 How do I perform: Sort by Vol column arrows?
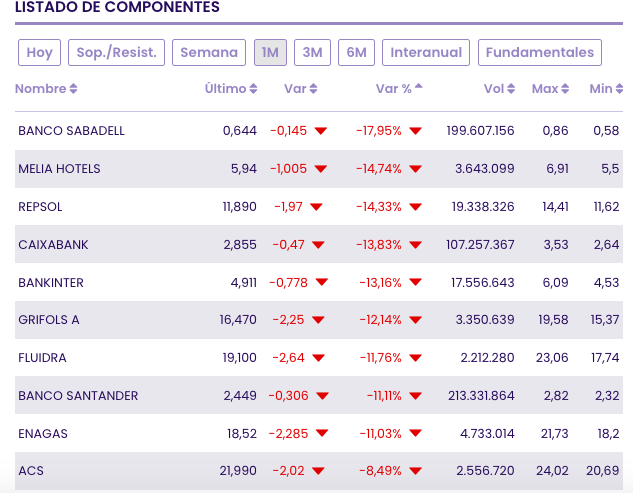click(511, 89)
